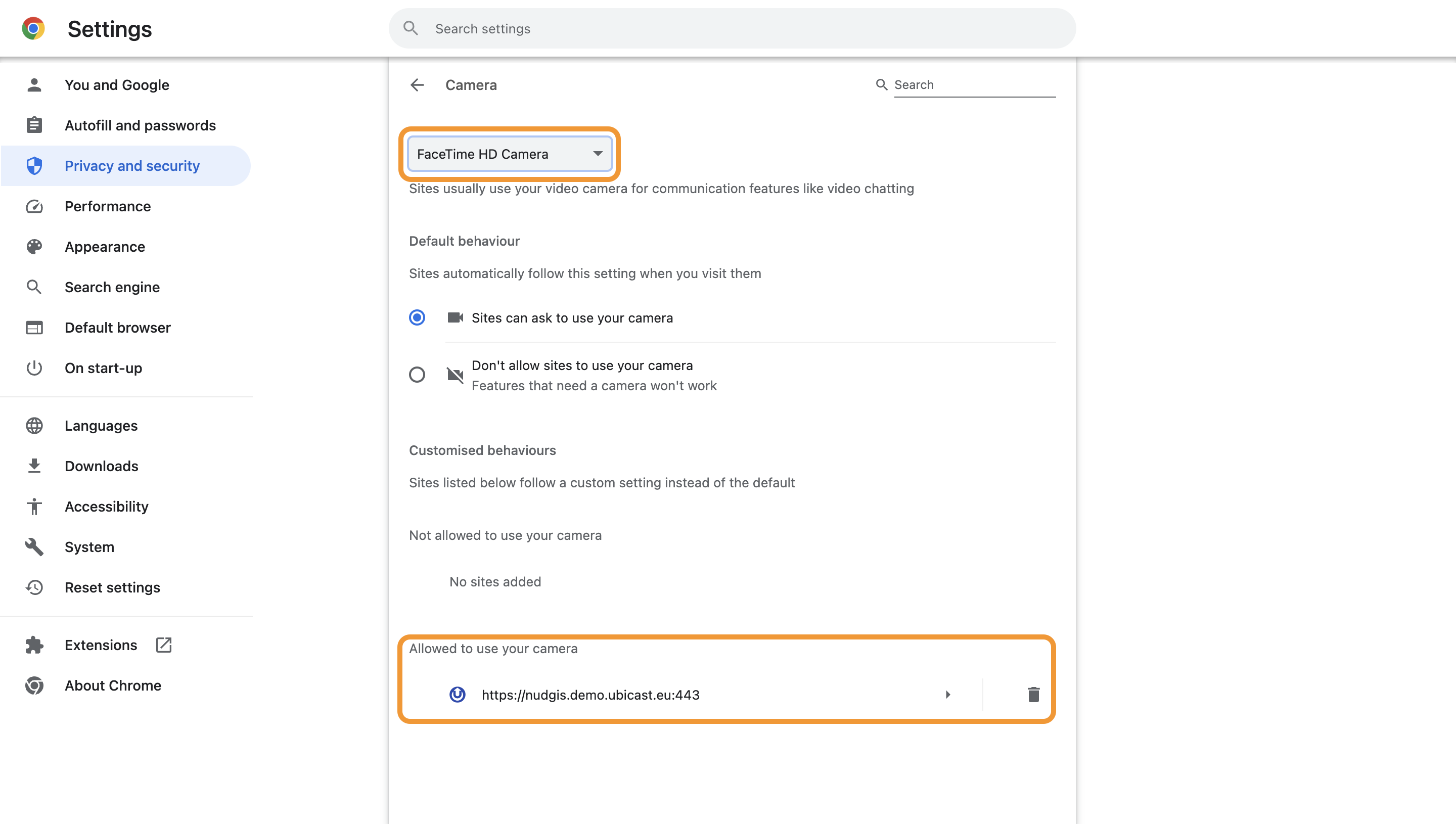Image resolution: width=1456 pixels, height=824 pixels.
Task: Click the magnifier icon beside the Camera page Search field
Action: pos(881,85)
